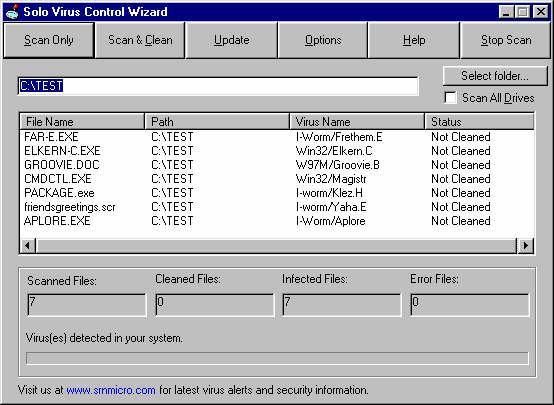This screenshot has height=405, width=554.
Task: Select the APLORE.EXE file
Action: (x=57, y=221)
